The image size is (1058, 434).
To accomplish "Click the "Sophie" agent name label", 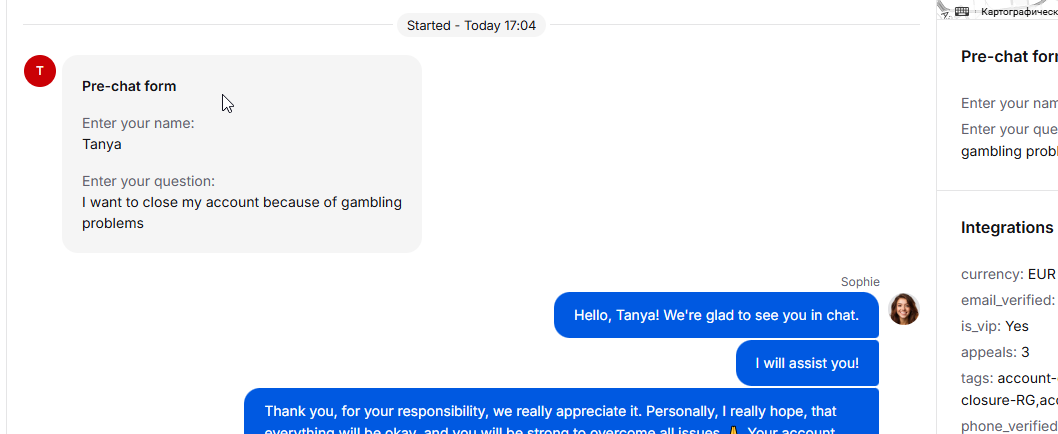I will [860, 281].
